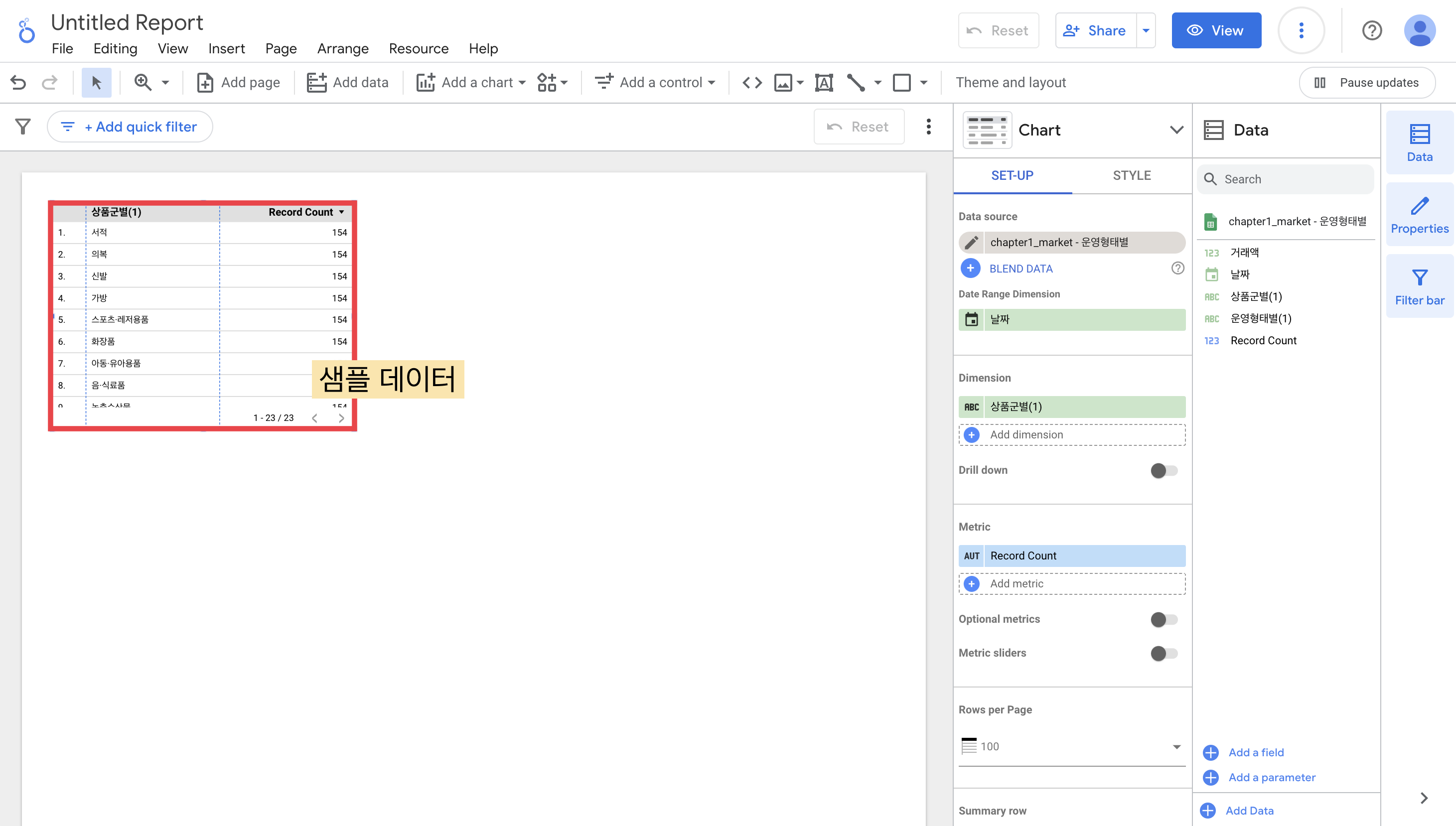Open the Filter bar side panel

[x=1419, y=287]
